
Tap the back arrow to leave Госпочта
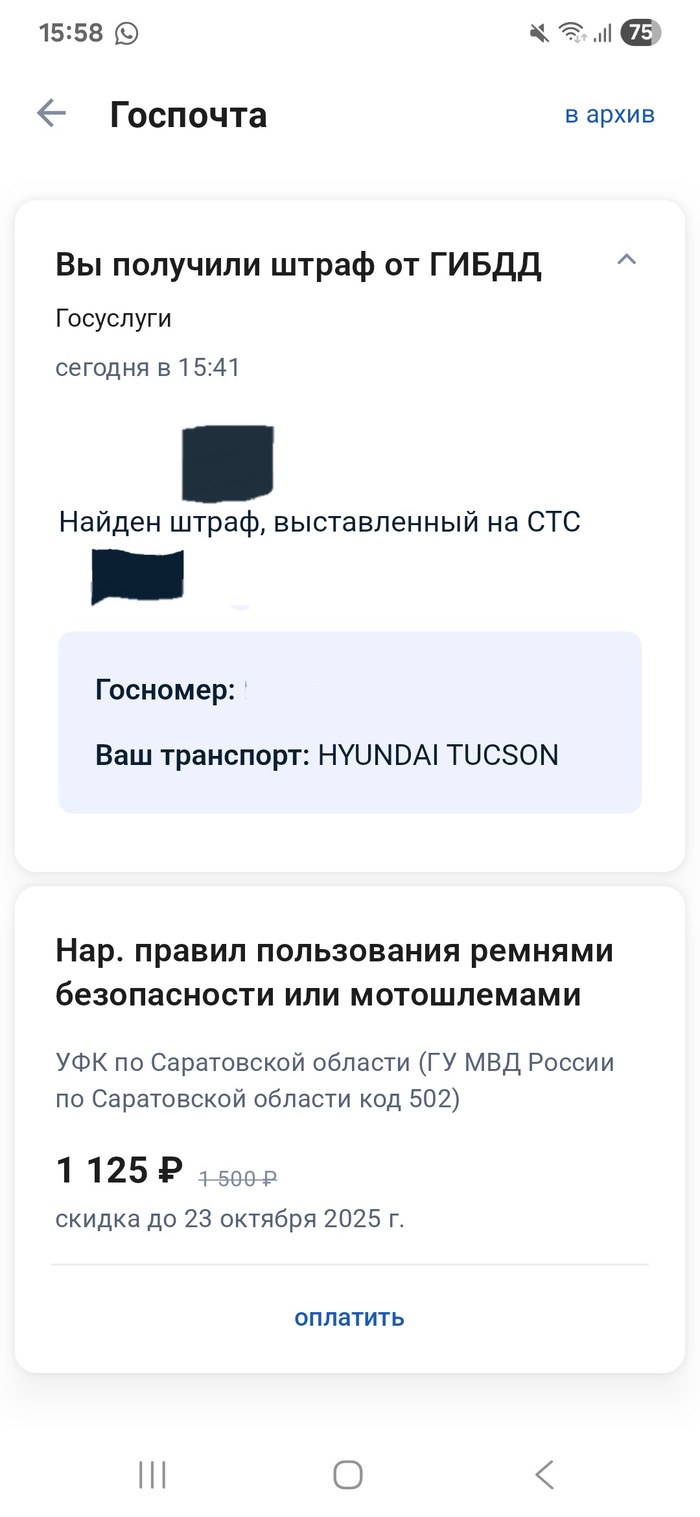[50, 113]
